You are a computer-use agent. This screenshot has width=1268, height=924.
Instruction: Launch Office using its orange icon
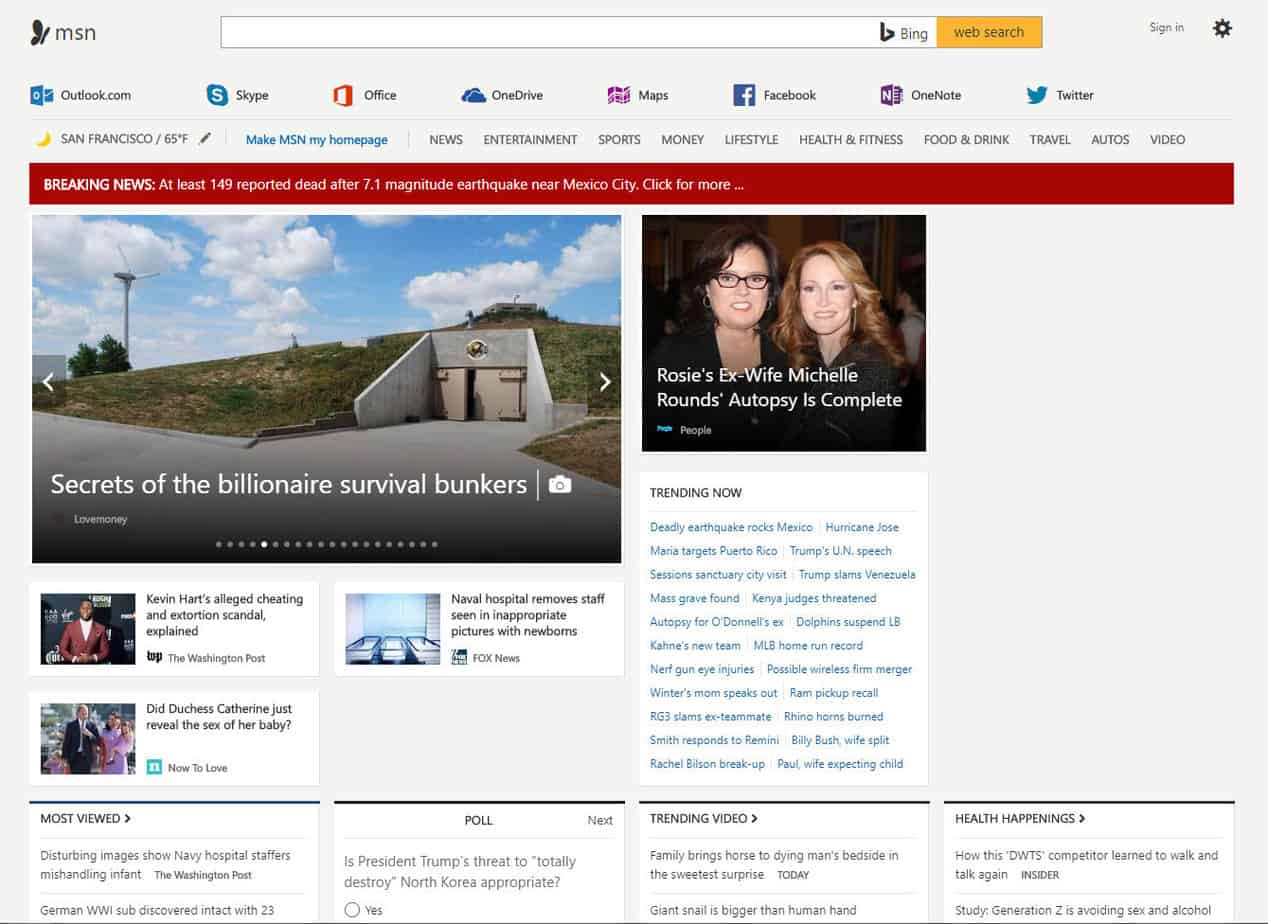343,96
